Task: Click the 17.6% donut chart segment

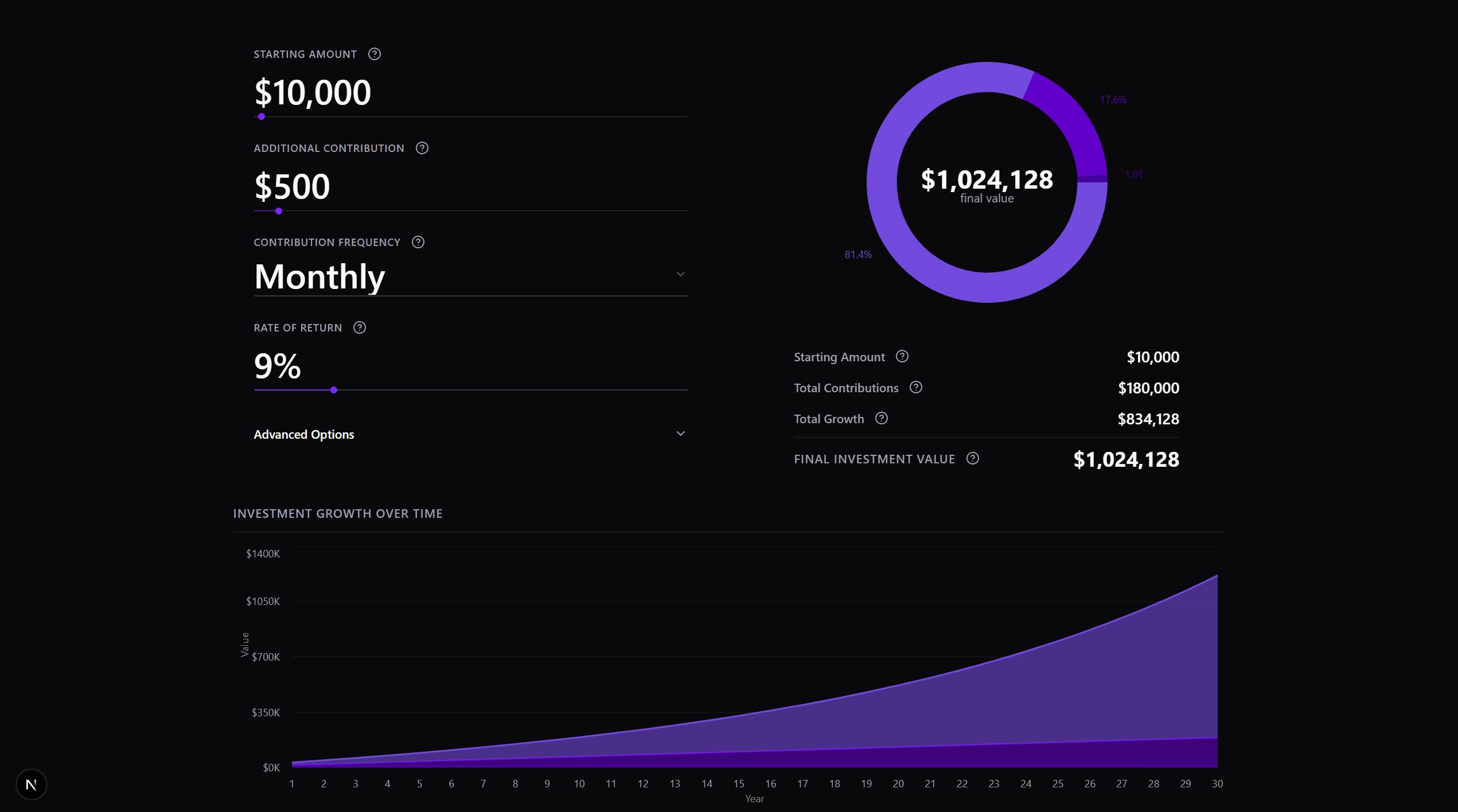Action: coord(1074,122)
